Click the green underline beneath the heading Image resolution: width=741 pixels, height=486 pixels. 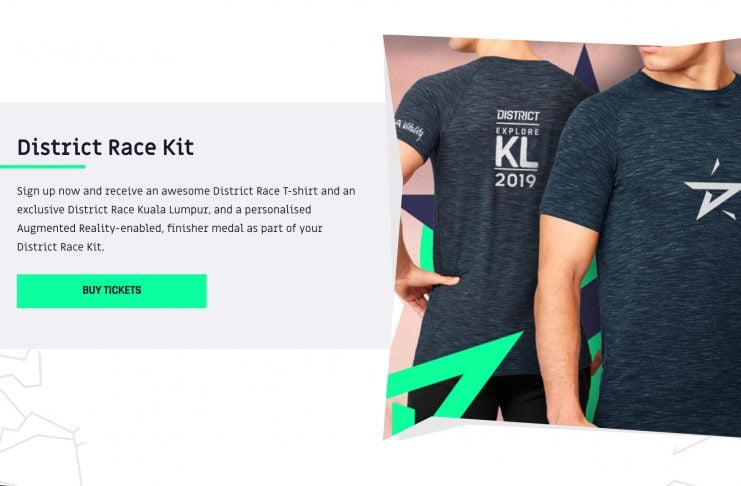tap(43, 166)
